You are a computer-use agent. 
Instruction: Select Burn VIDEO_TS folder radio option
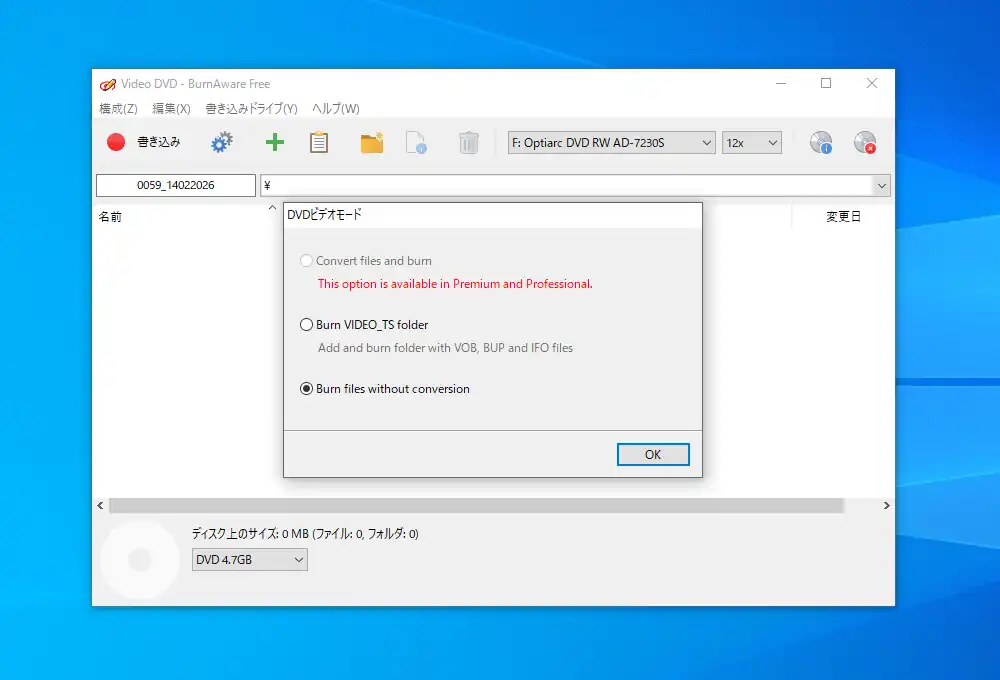pos(307,325)
